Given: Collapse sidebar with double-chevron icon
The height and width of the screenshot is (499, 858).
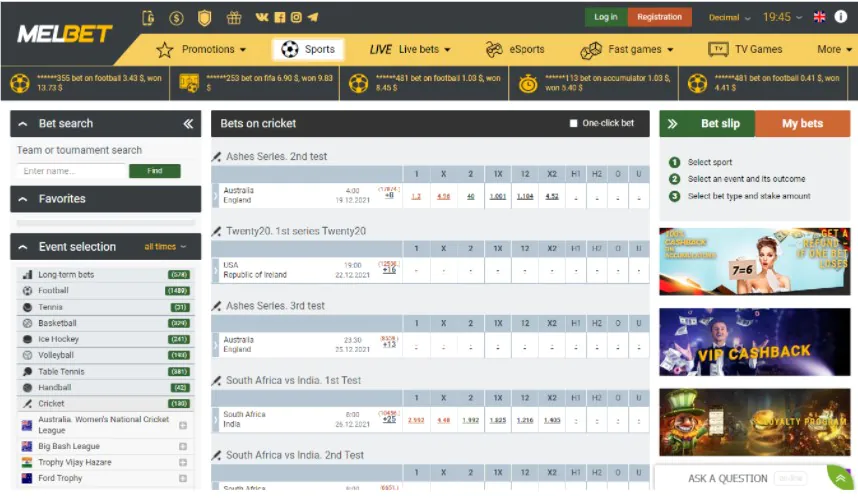Looking at the screenshot, I should pos(188,124).
